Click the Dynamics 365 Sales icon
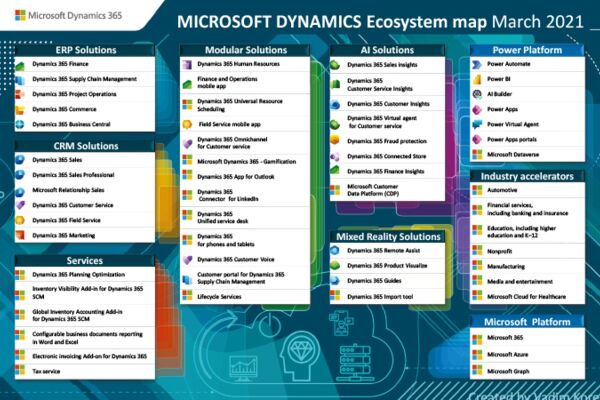 point(20,160)
